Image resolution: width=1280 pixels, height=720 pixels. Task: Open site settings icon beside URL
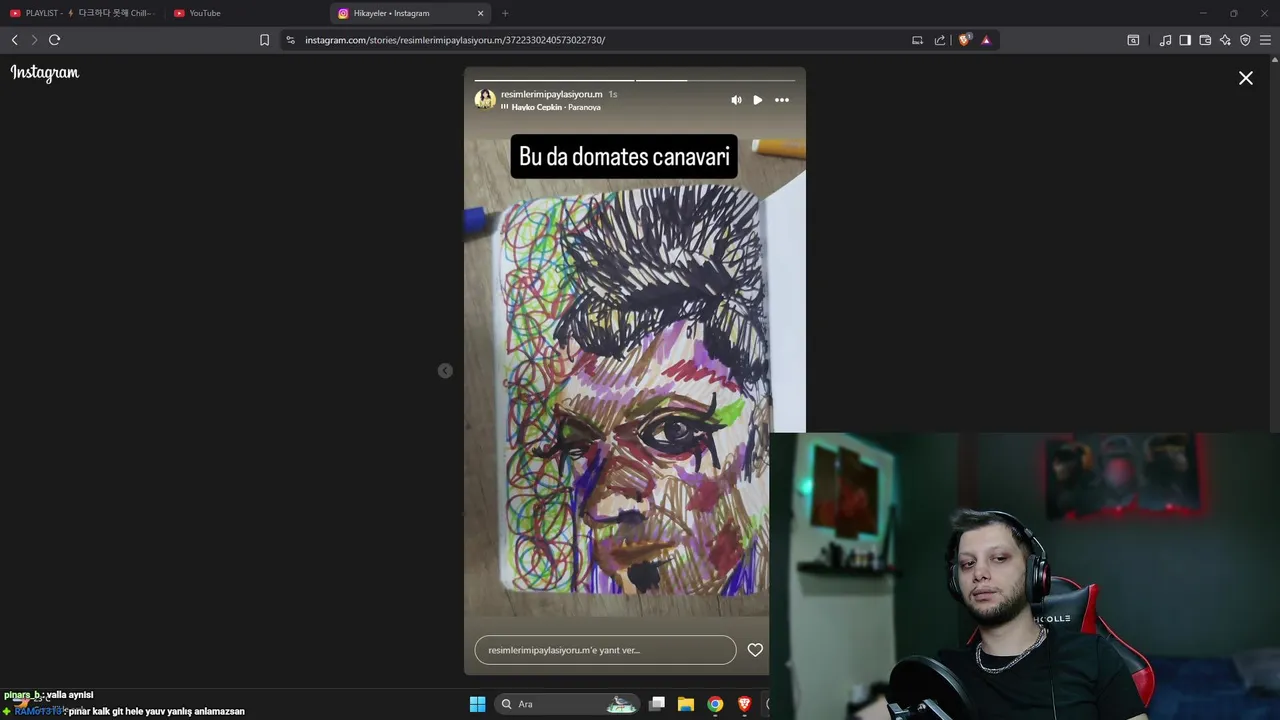[x=290, y=40]
